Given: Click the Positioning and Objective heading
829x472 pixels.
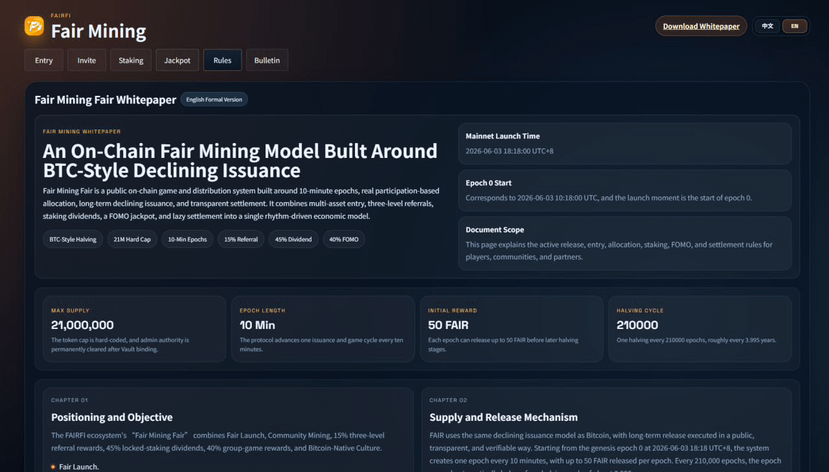Looking at the screenshot, I should tap(112, 417).
